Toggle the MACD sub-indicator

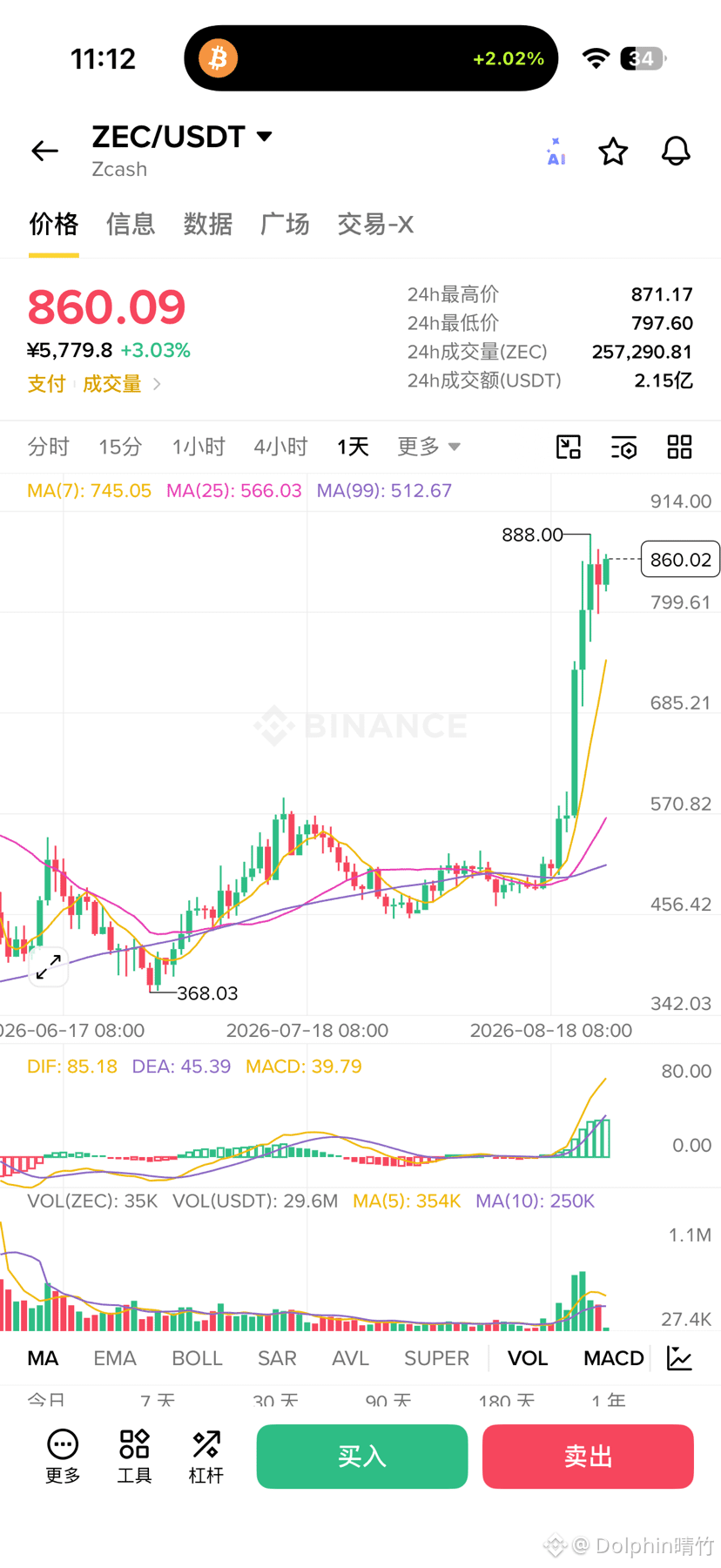click(614, 1358)
